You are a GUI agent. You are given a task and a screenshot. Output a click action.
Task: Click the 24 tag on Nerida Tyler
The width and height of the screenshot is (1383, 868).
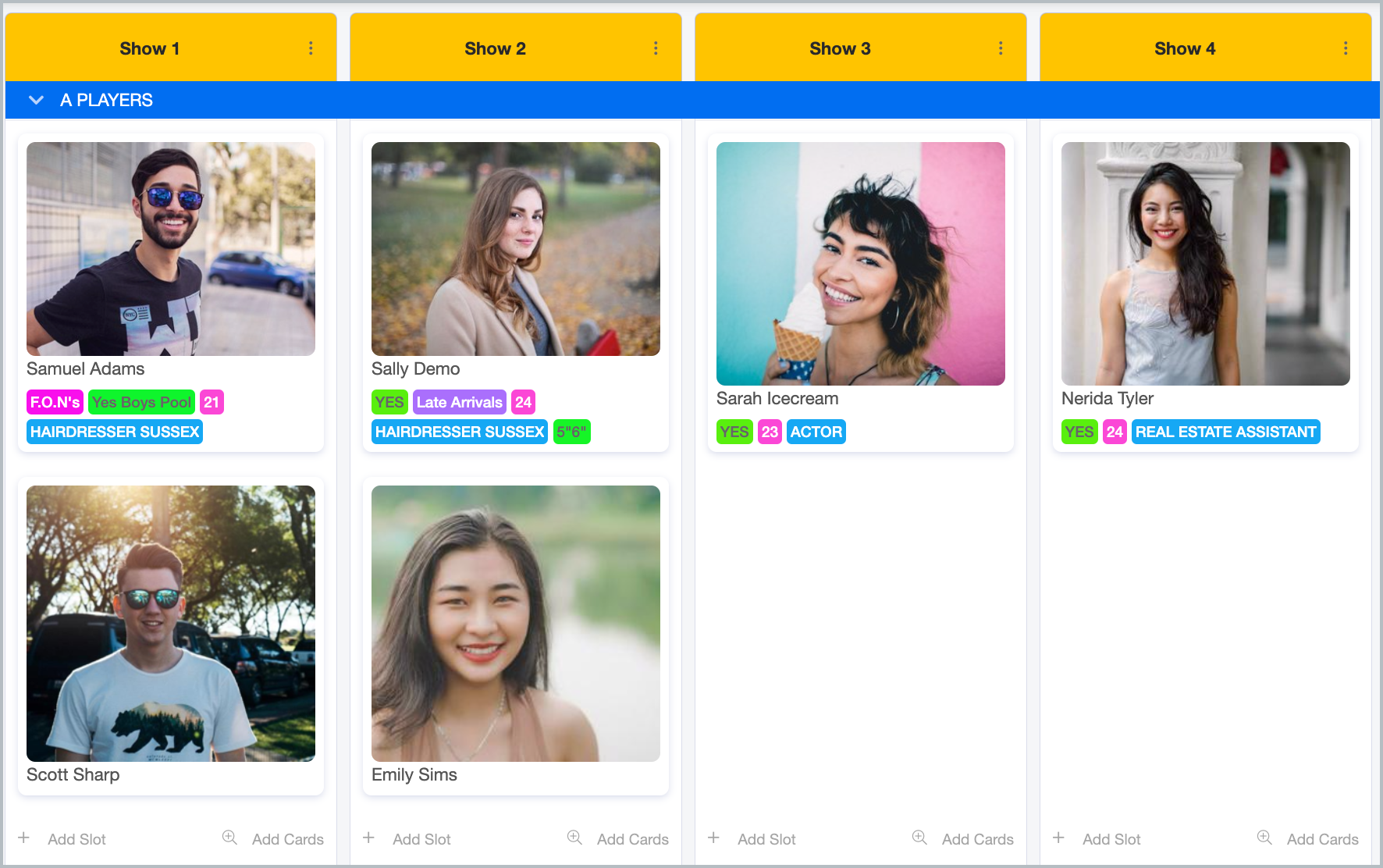[1115, 432]
